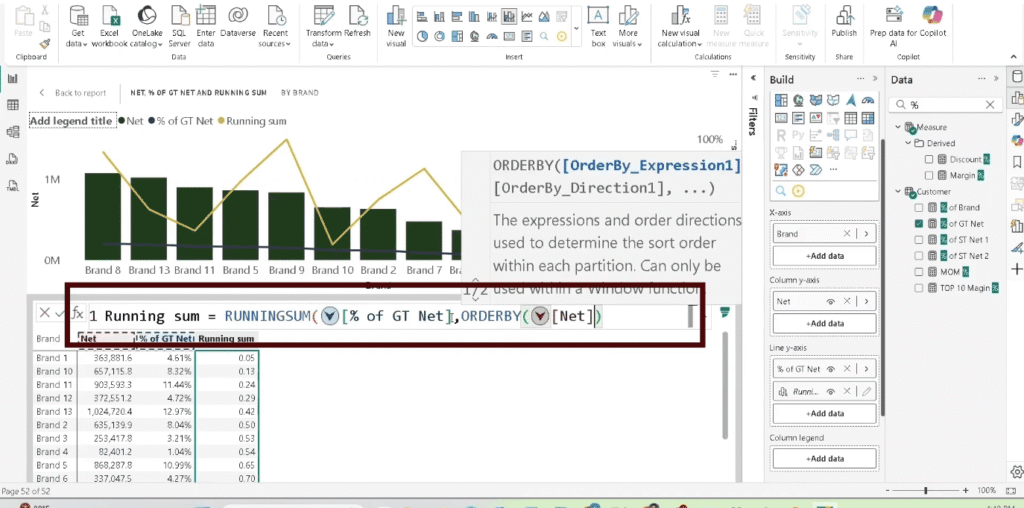Screen dimensions: 1024x508
Task: Click in the Data pane search field
Action: pos(944,104)
